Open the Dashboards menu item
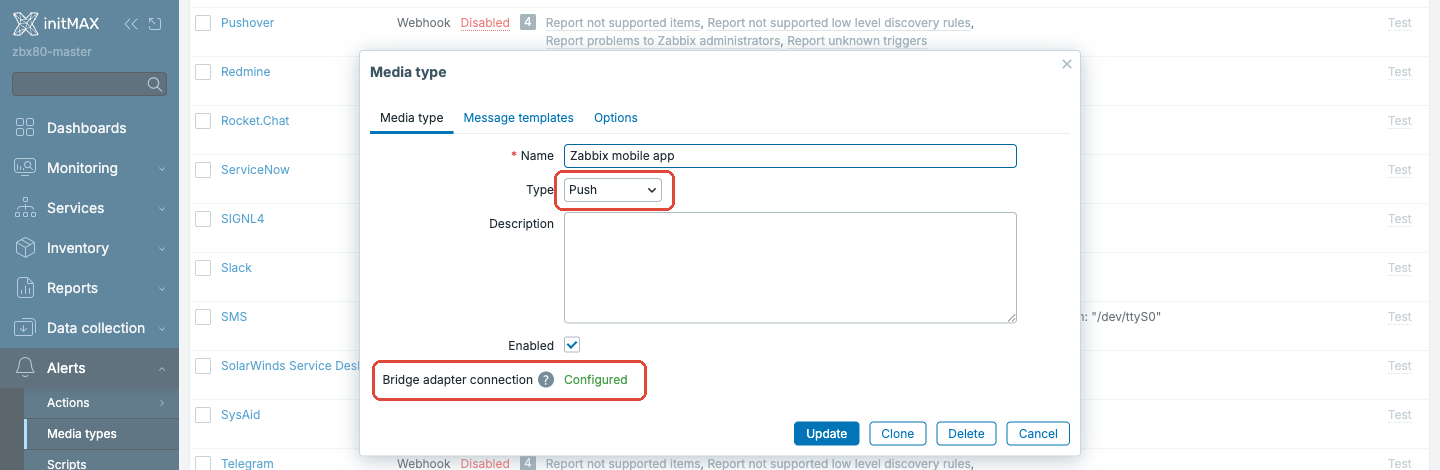 87,128
